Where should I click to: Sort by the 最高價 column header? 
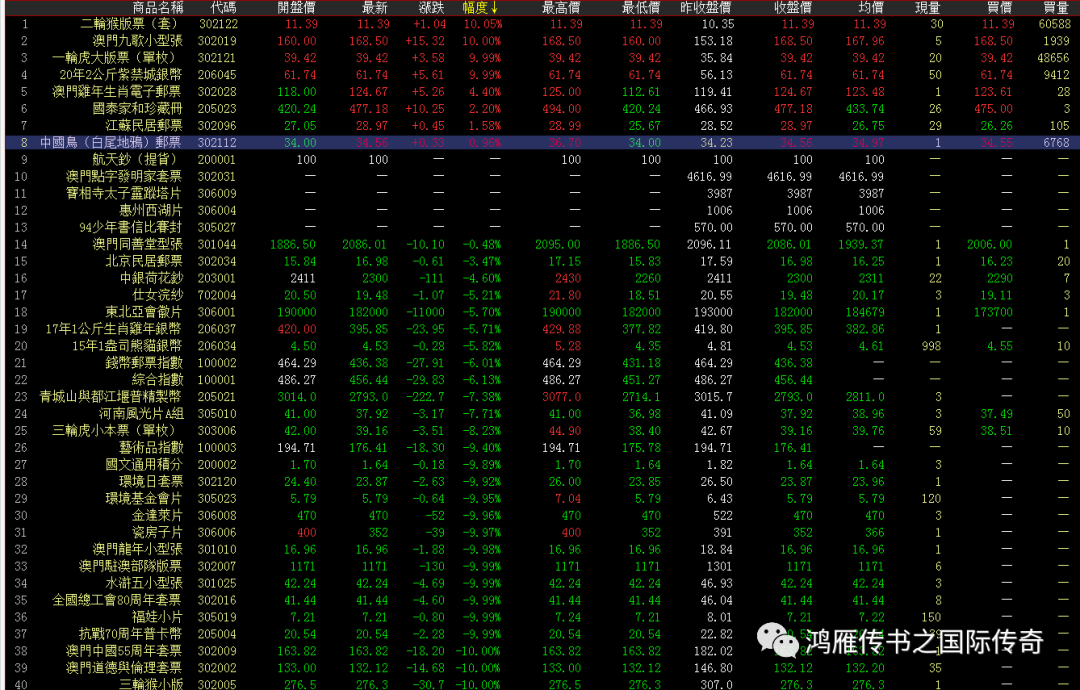(x=561, y=8)
